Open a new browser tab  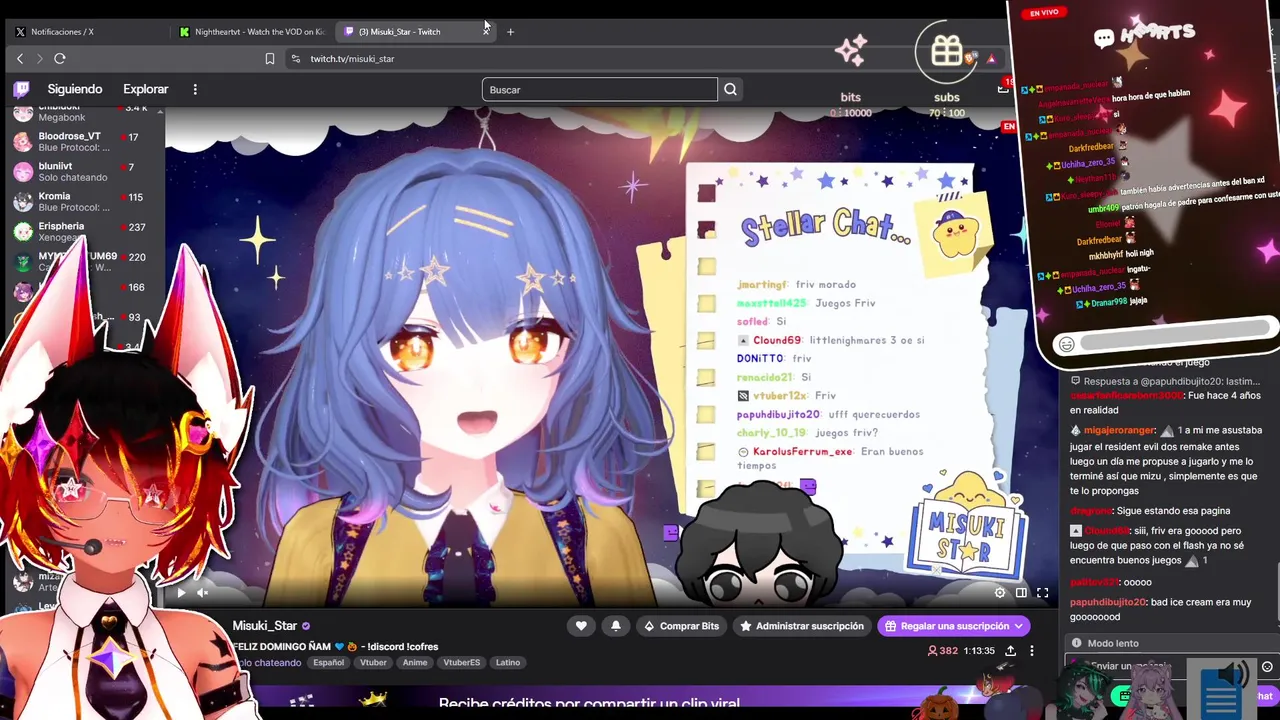[x=510, y=32]
